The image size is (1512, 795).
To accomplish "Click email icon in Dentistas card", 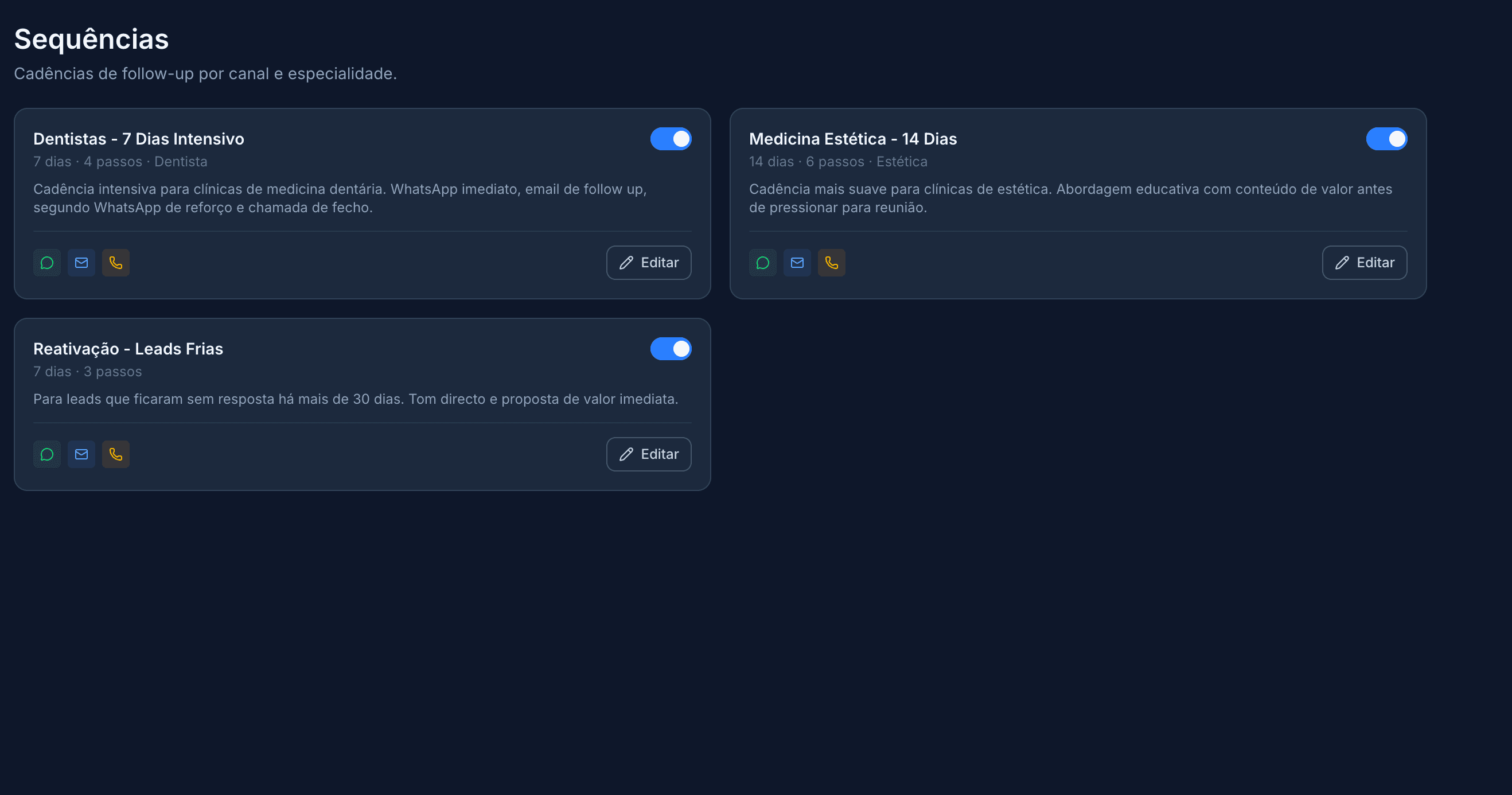I will point(81,263).
